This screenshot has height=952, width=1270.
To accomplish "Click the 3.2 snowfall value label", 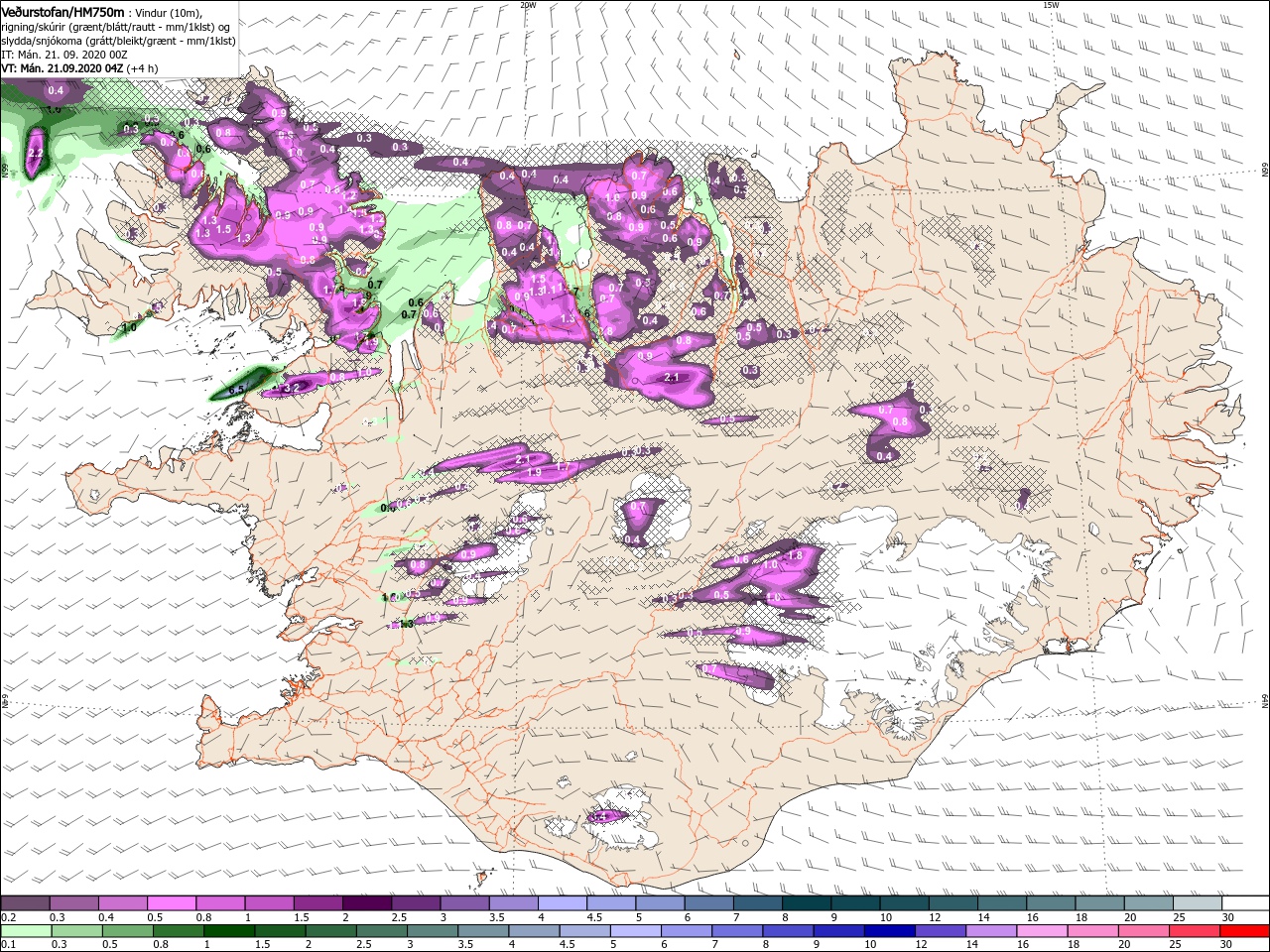I will click(x=293, y=388).
